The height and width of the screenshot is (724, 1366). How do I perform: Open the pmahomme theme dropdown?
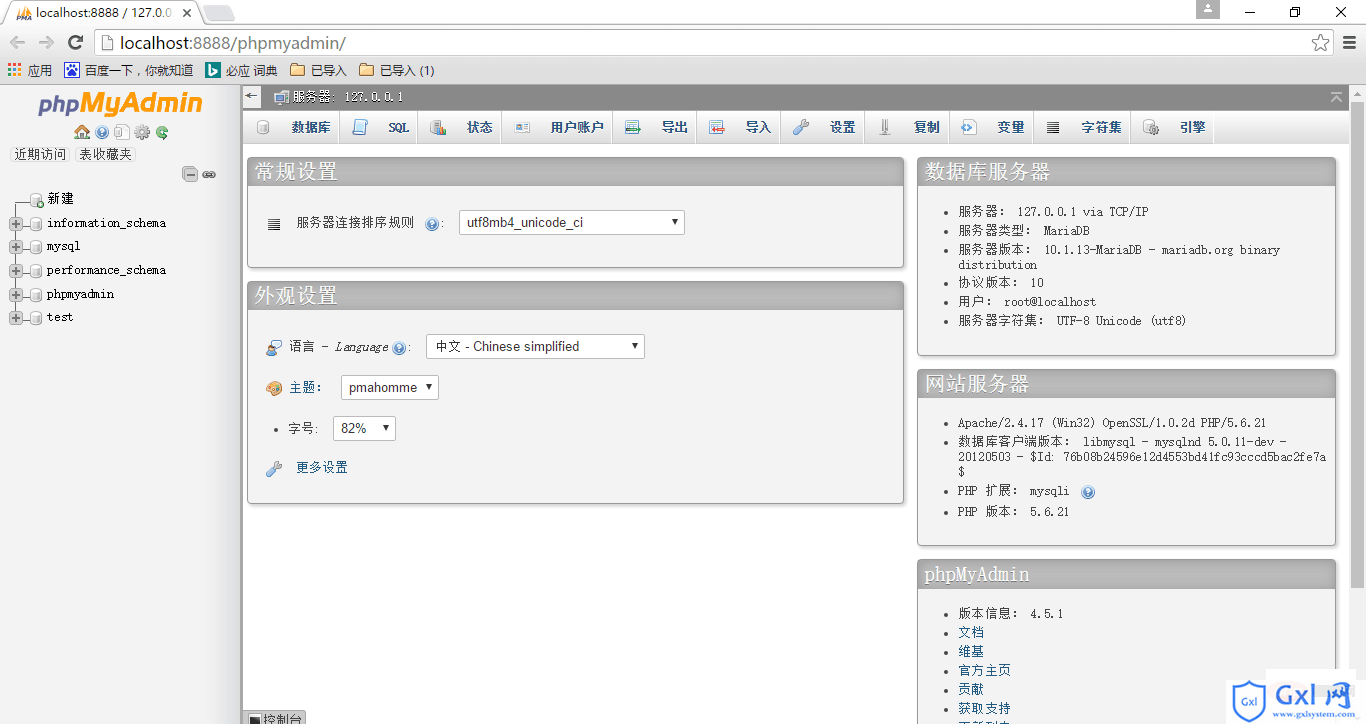pyautogui.click(x=390, y=387)
